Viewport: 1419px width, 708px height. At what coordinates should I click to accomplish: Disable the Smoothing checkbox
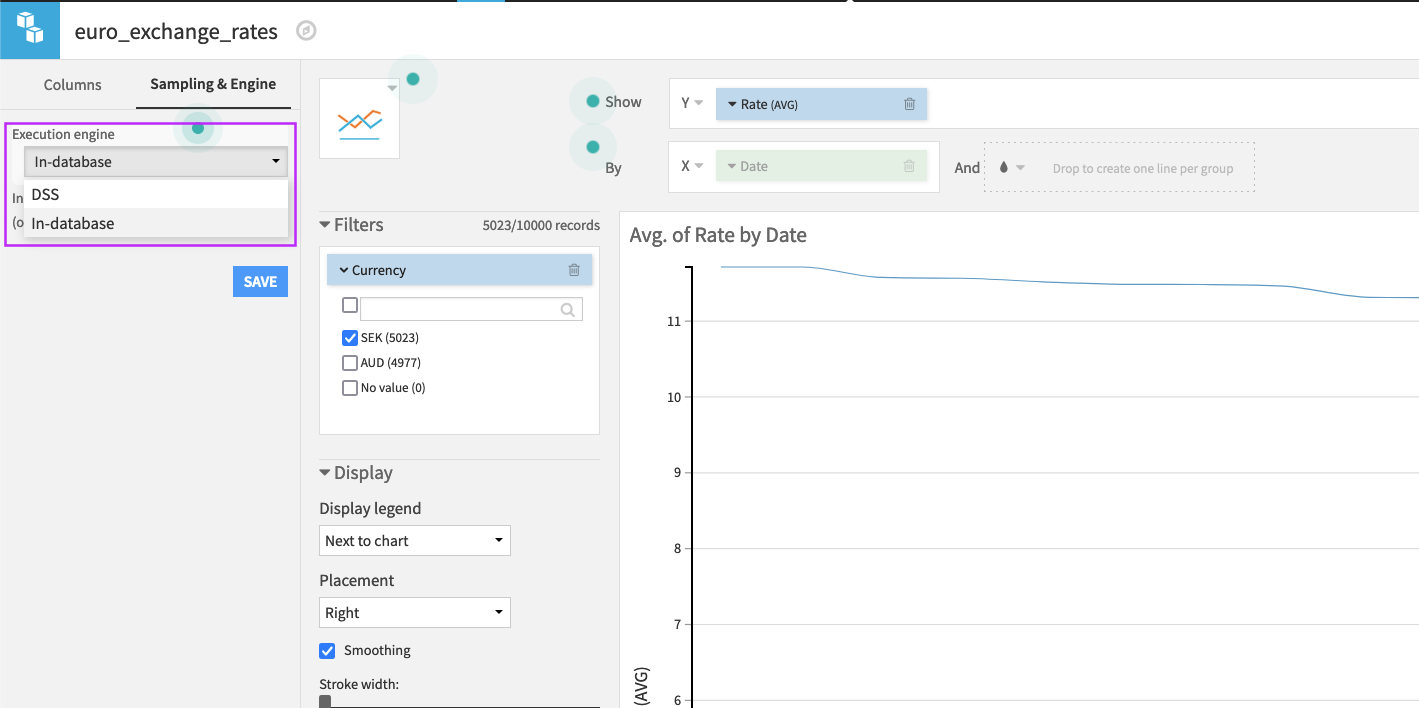tap(327, 651)
